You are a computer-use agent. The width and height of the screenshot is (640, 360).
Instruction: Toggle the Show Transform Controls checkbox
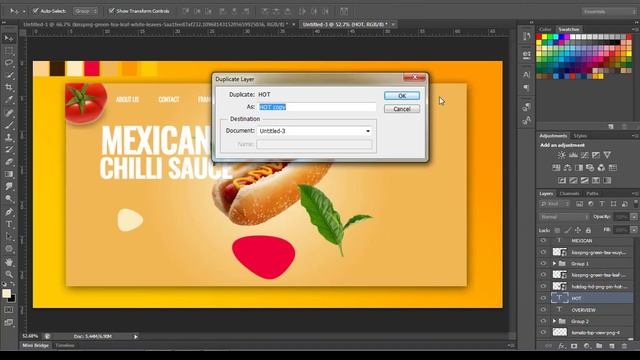[x=111, y=11]
